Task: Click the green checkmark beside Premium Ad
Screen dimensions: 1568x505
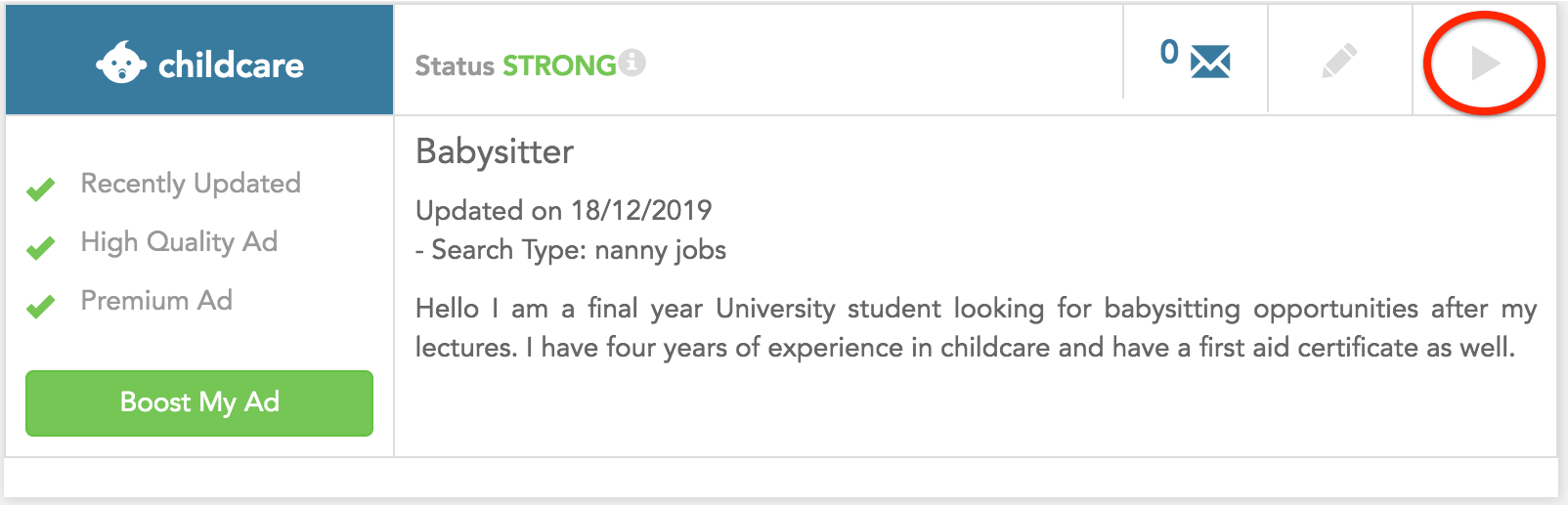Action: click(x=40, y=307)
